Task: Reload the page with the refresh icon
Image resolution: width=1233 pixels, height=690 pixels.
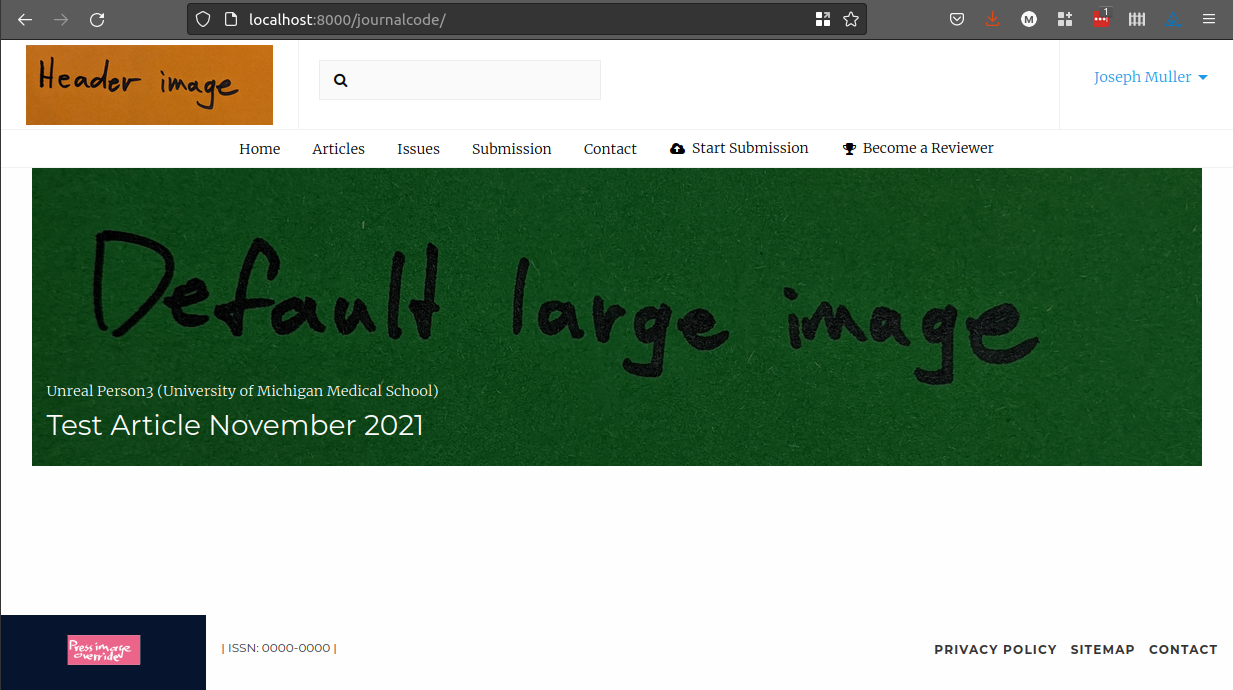Action: 97,19
